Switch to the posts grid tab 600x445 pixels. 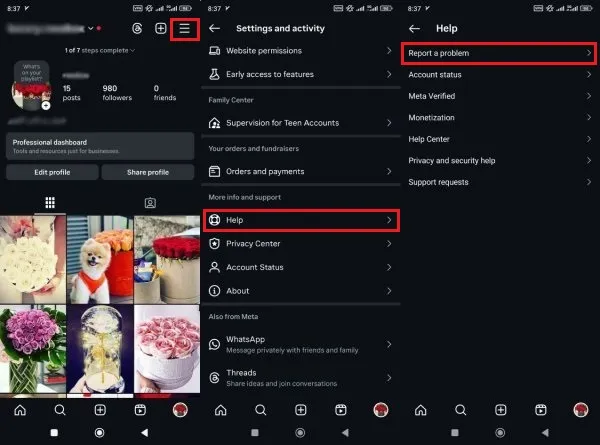pos(50,202)
